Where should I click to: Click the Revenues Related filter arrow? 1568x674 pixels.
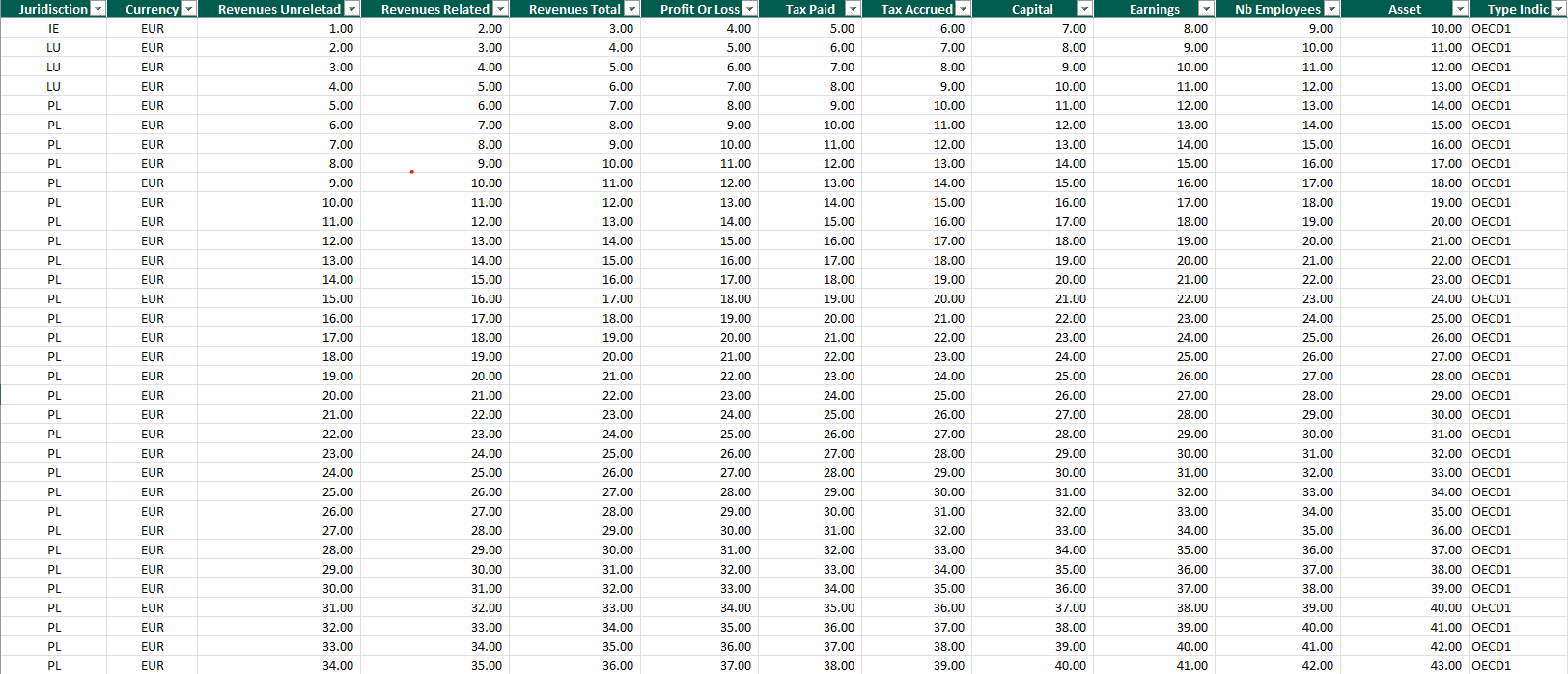point(500,9)
